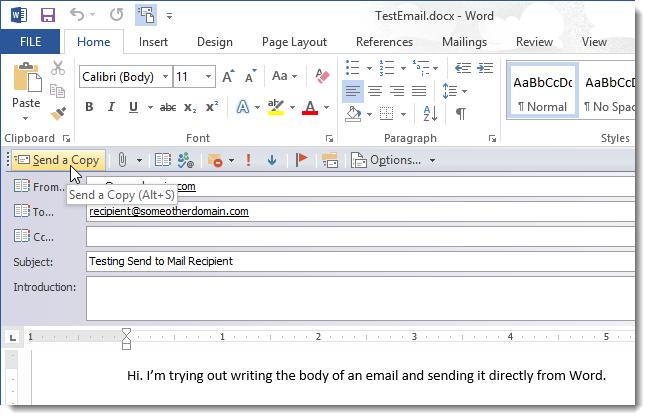The width and height of the screenshot is (650, 420).
Task: Click the Send to Mail Recipient icon in quick access toolbar
Action: coord(146,15)
